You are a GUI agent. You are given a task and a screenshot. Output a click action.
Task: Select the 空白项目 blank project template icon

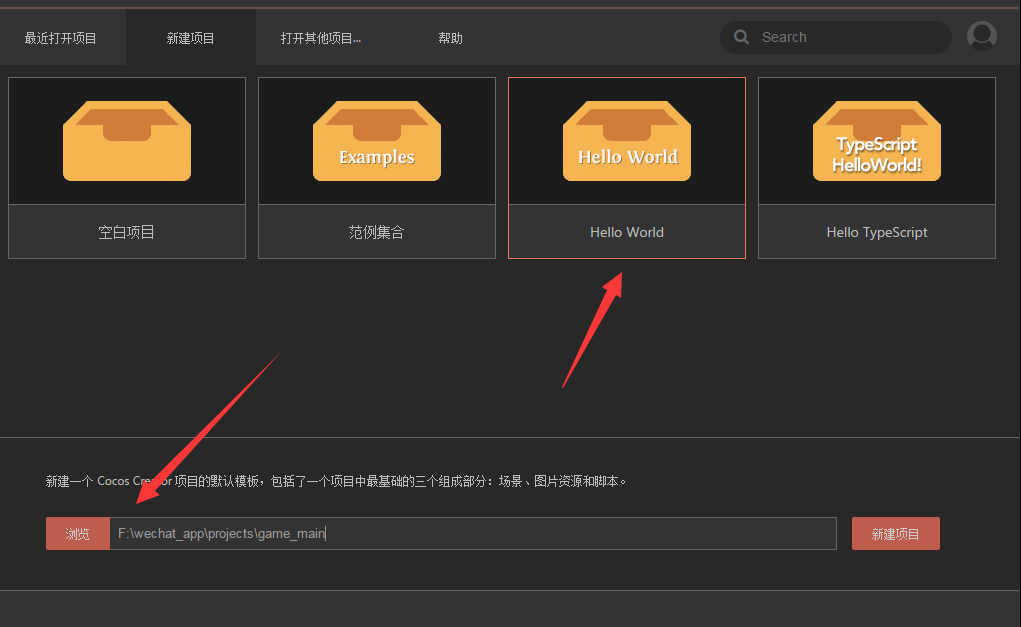pos(127,140)
